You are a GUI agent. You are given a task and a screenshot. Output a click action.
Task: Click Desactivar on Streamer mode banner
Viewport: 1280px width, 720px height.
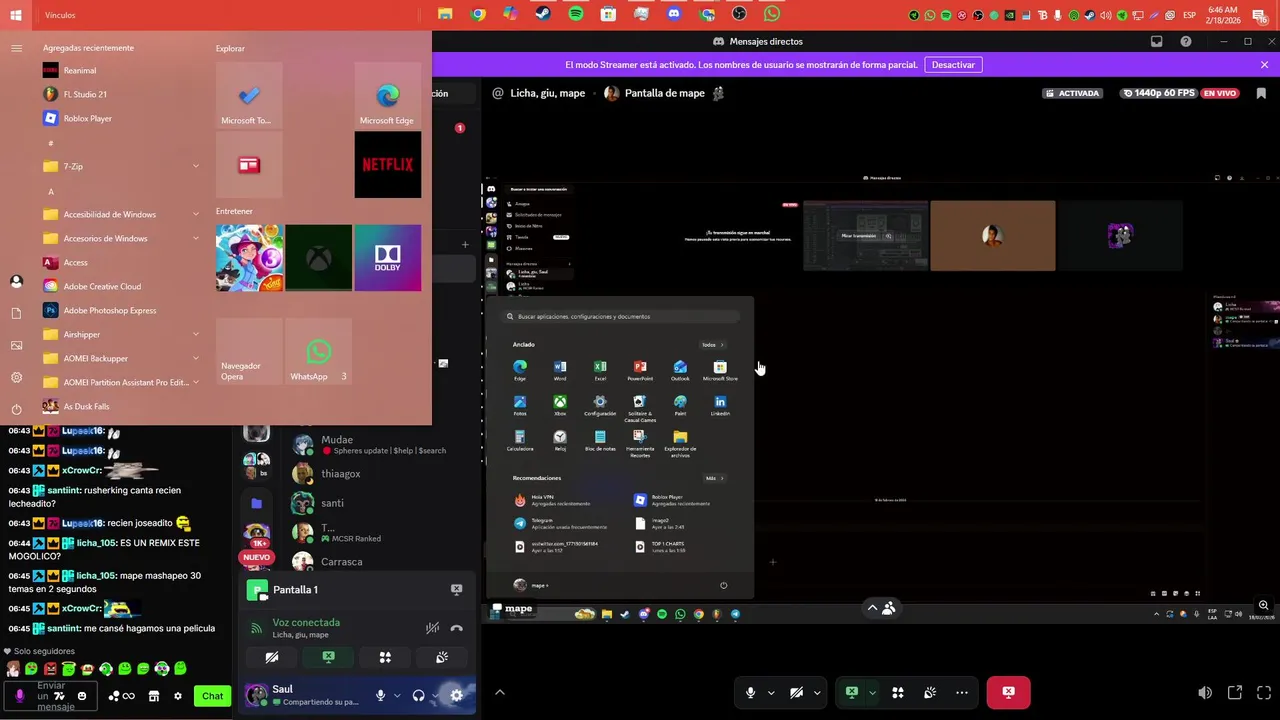(953, 65)
